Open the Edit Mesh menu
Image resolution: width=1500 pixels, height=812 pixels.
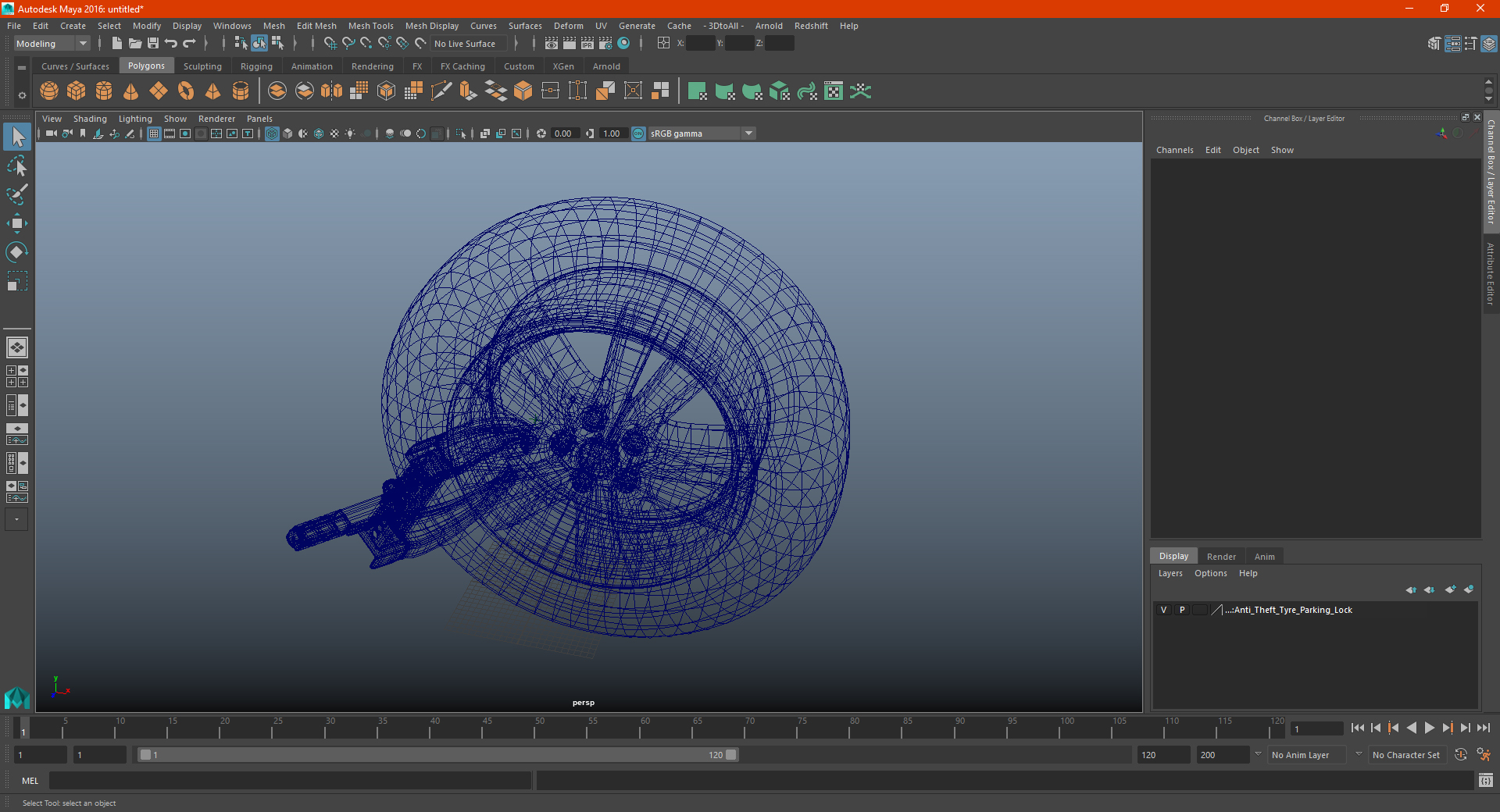(x=316, y=26)
